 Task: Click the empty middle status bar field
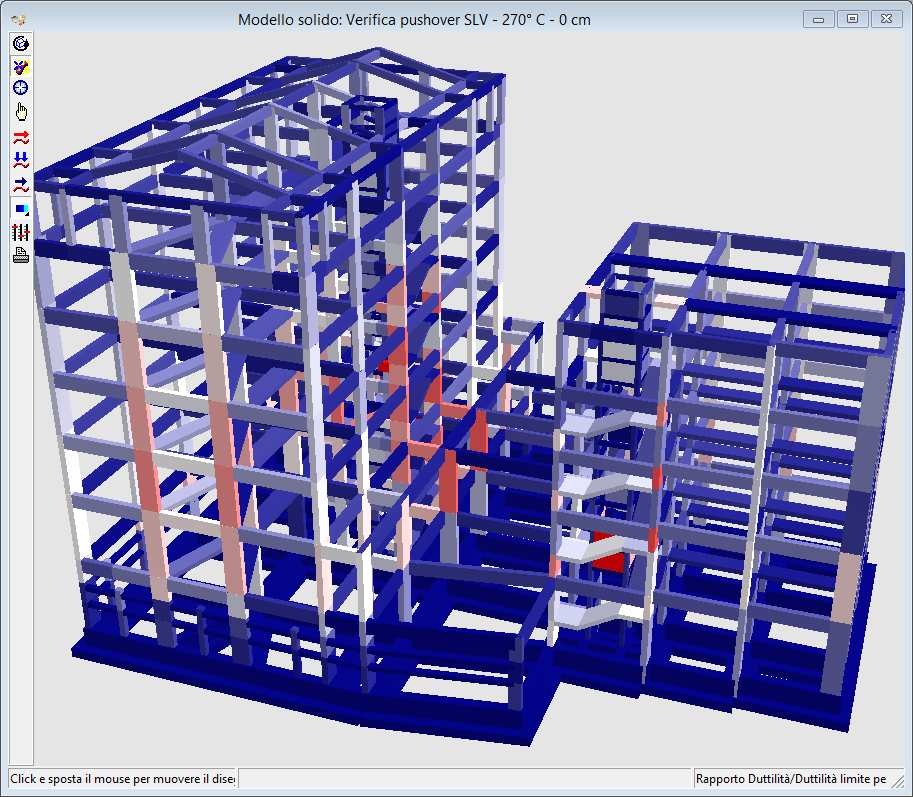tap(464, 778)
